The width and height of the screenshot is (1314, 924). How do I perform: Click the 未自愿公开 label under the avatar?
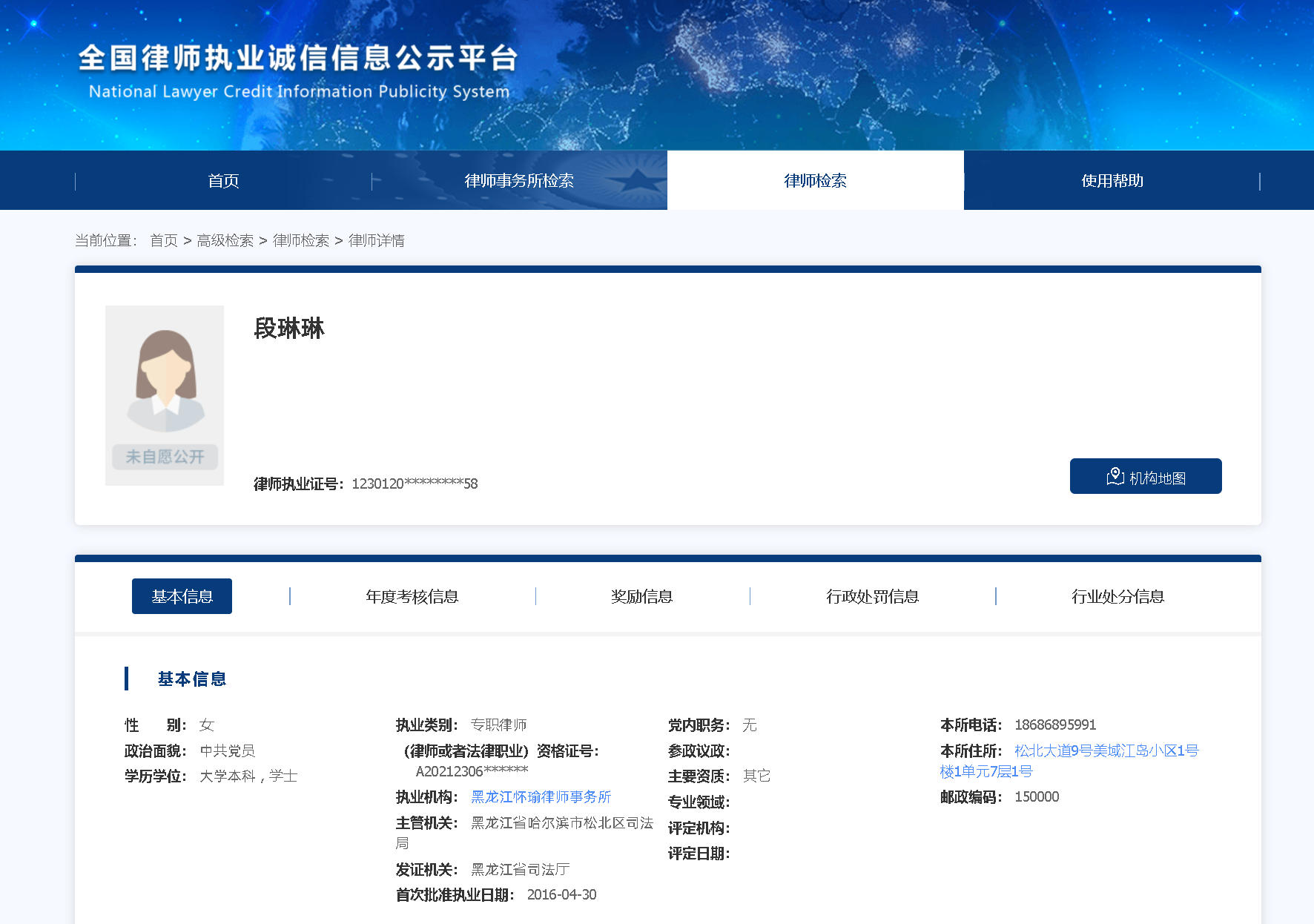click(165, 457)
